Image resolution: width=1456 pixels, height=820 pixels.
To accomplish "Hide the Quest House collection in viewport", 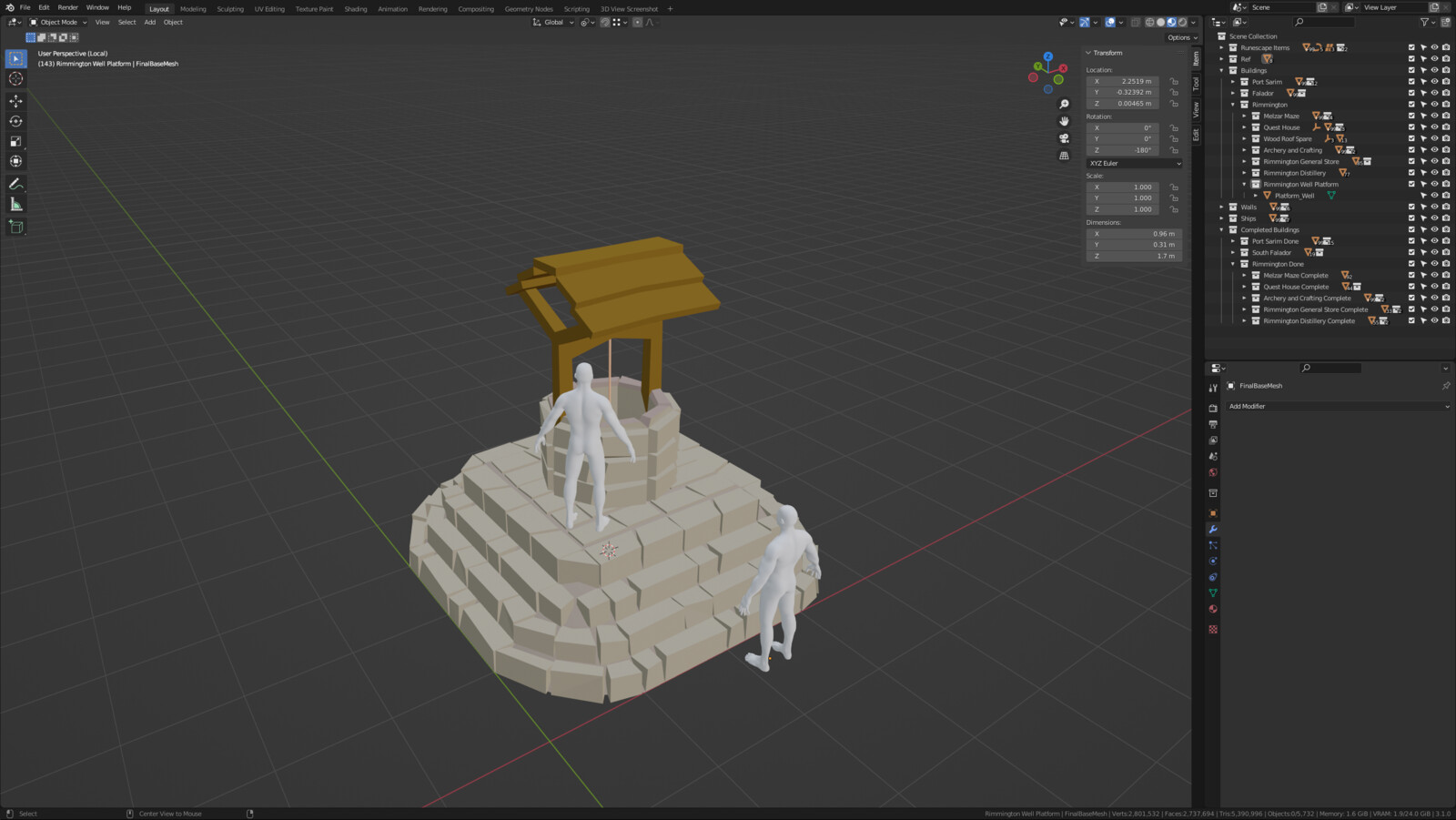I will pos(1434,127).
